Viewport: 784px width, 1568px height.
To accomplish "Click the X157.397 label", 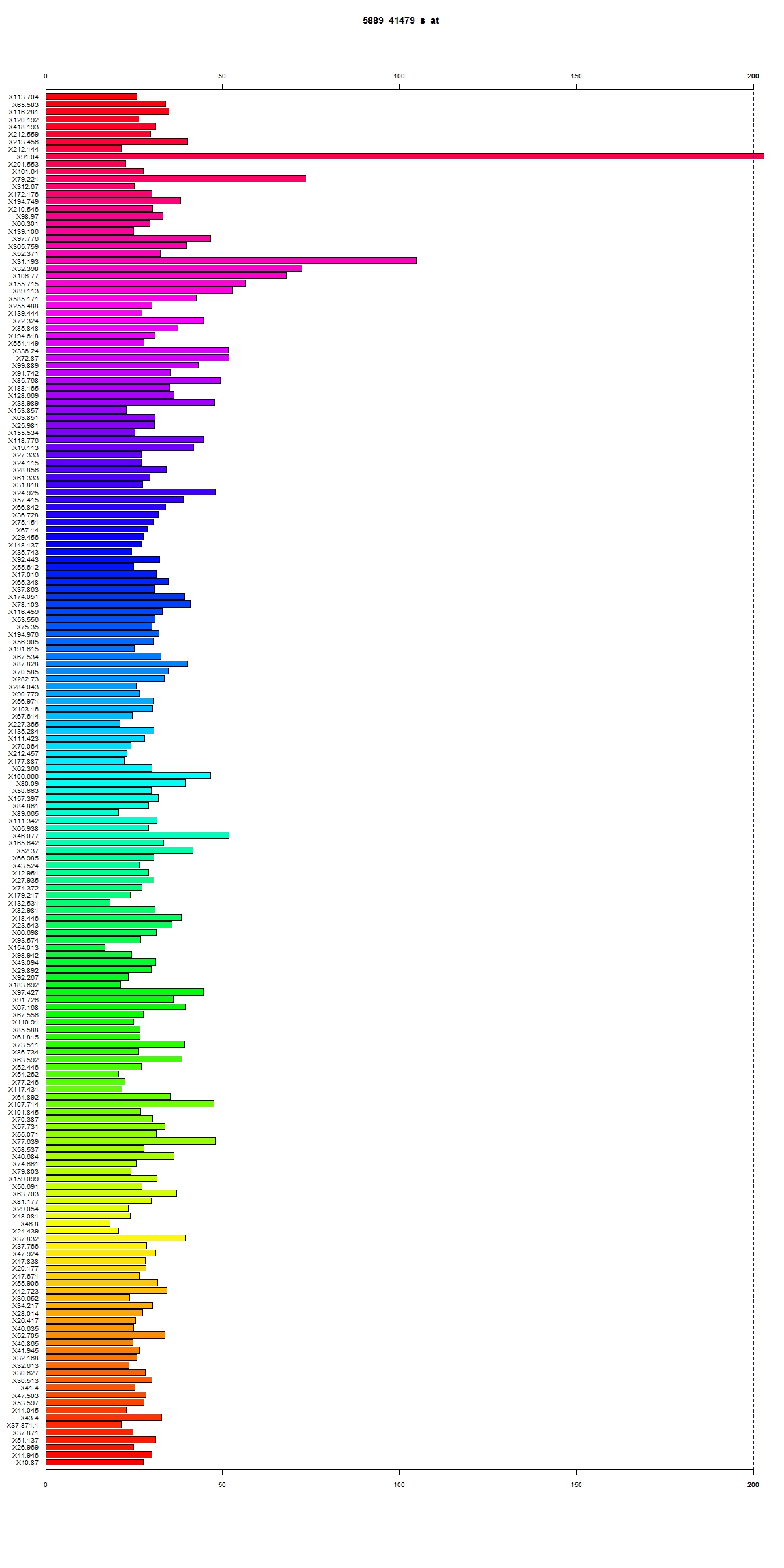I will (24, 798).
